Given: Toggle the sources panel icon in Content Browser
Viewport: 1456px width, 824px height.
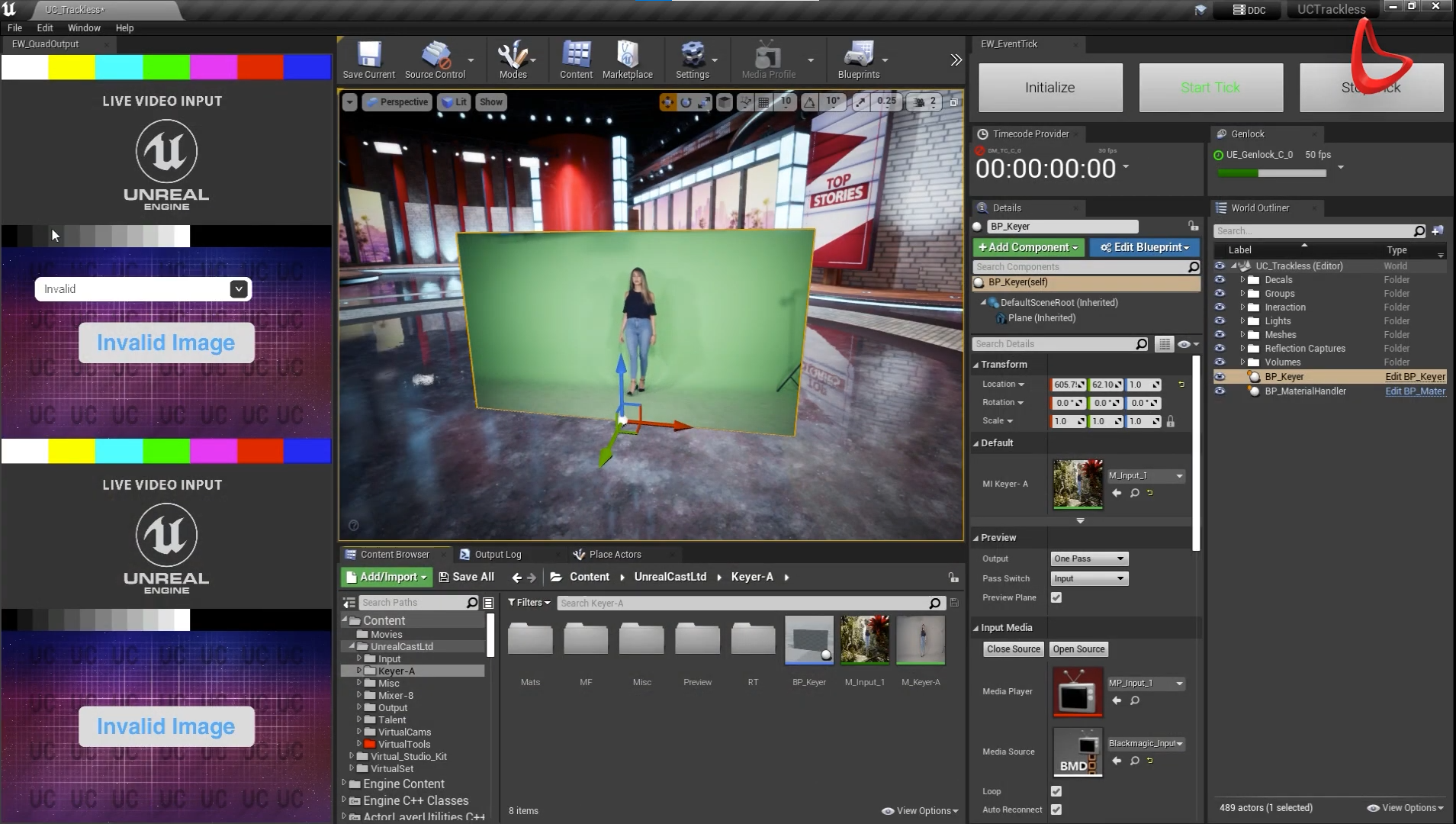Looking at the screenshot, I should (349, 603).
